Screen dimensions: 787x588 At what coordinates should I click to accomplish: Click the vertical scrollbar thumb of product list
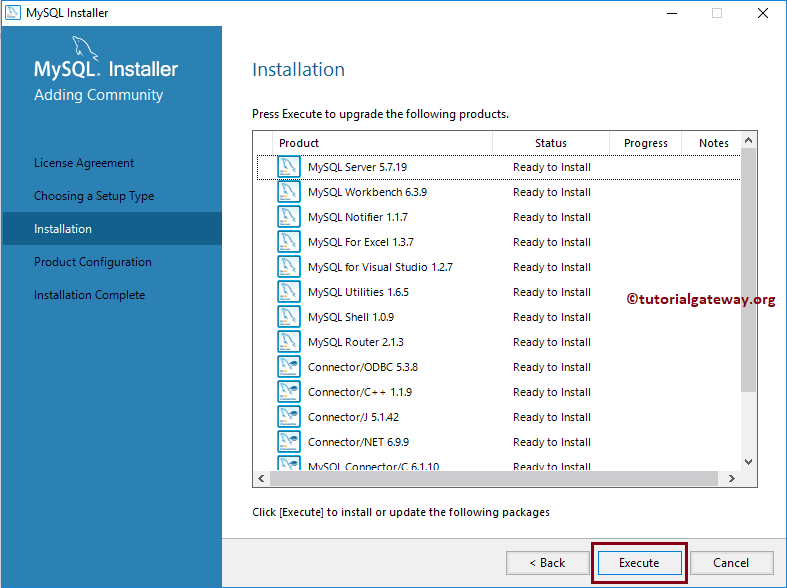click(748, 270)
